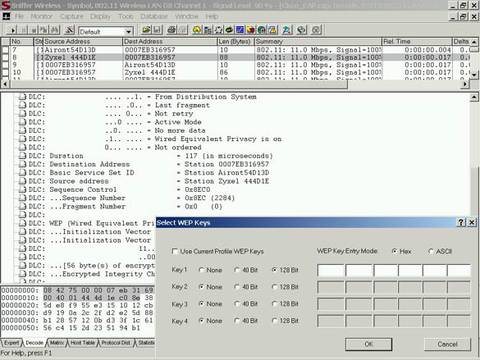Click Cancel in Select WEP Keys dialog
The height and width of the screenshot is (360, 480).
pyautogui.click(x=447, y=344)
